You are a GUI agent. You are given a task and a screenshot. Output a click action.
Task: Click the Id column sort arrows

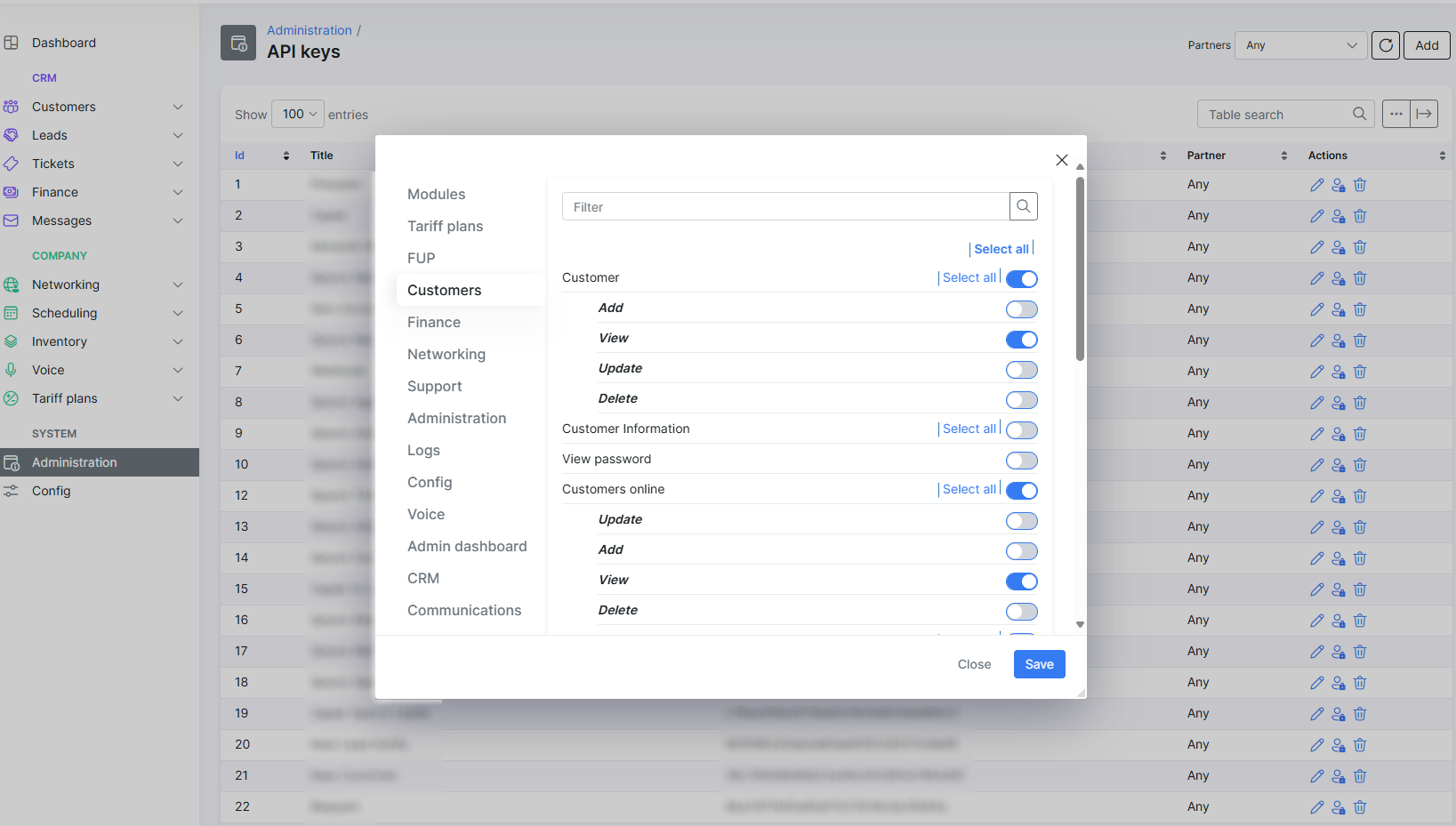[x=286, y=156]
